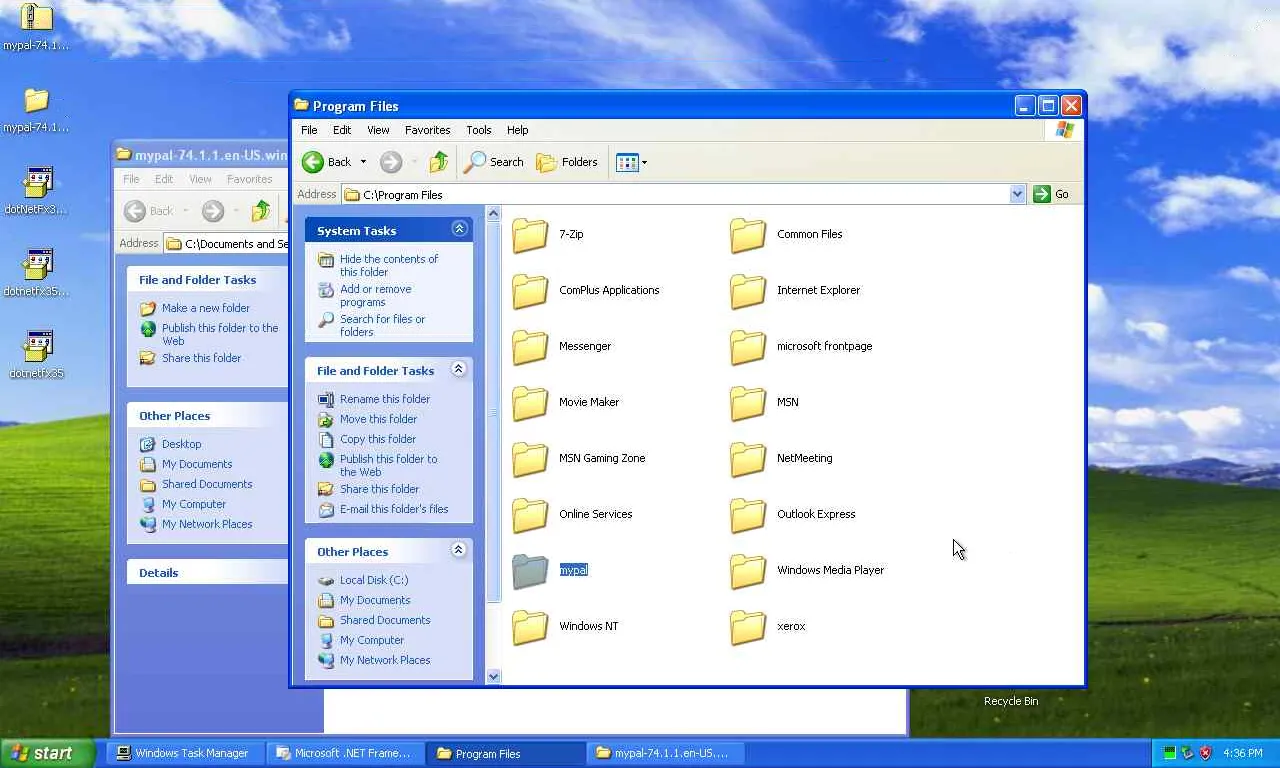Open the Common Files folder icon
Screen dimensions: 1280x768
(748, 235)
